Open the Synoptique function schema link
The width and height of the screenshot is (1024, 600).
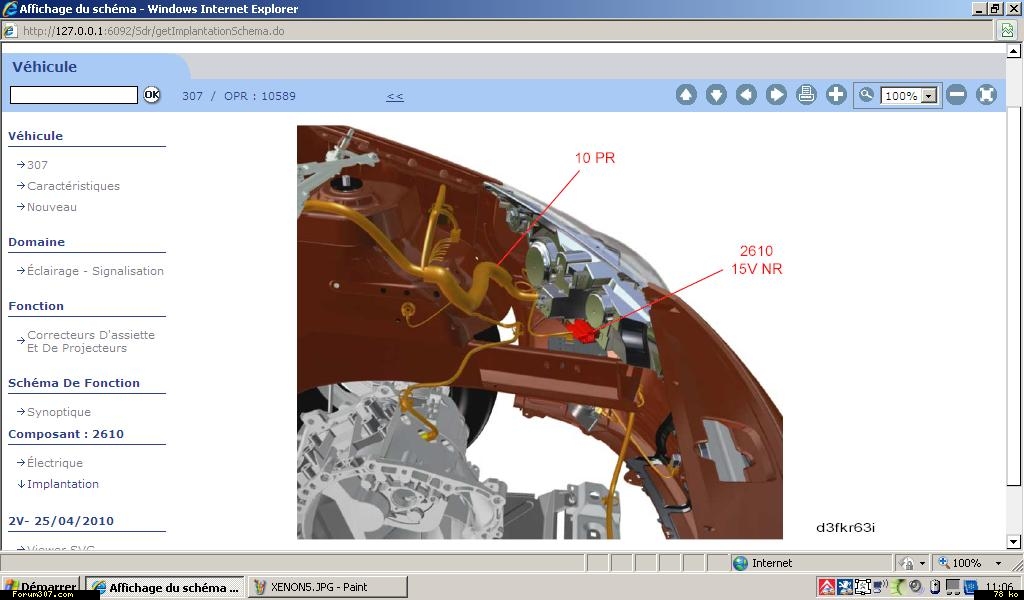click(59, 412)
